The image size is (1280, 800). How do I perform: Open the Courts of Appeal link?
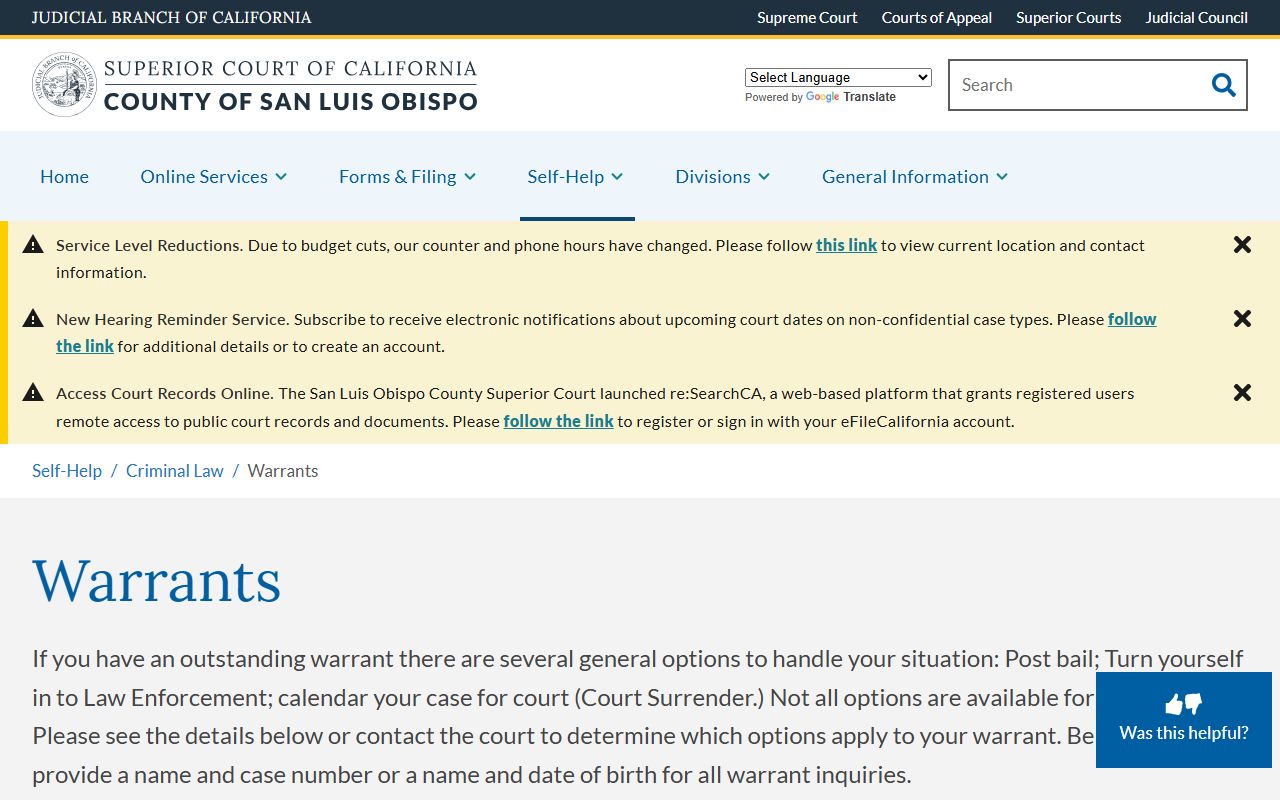click(937, 17)
